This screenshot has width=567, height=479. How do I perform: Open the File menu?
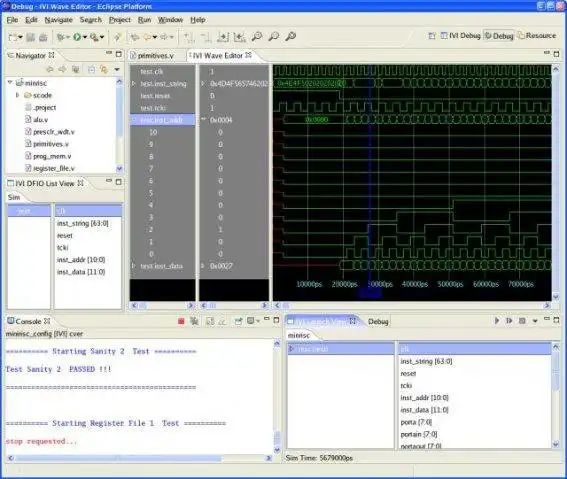12,20
